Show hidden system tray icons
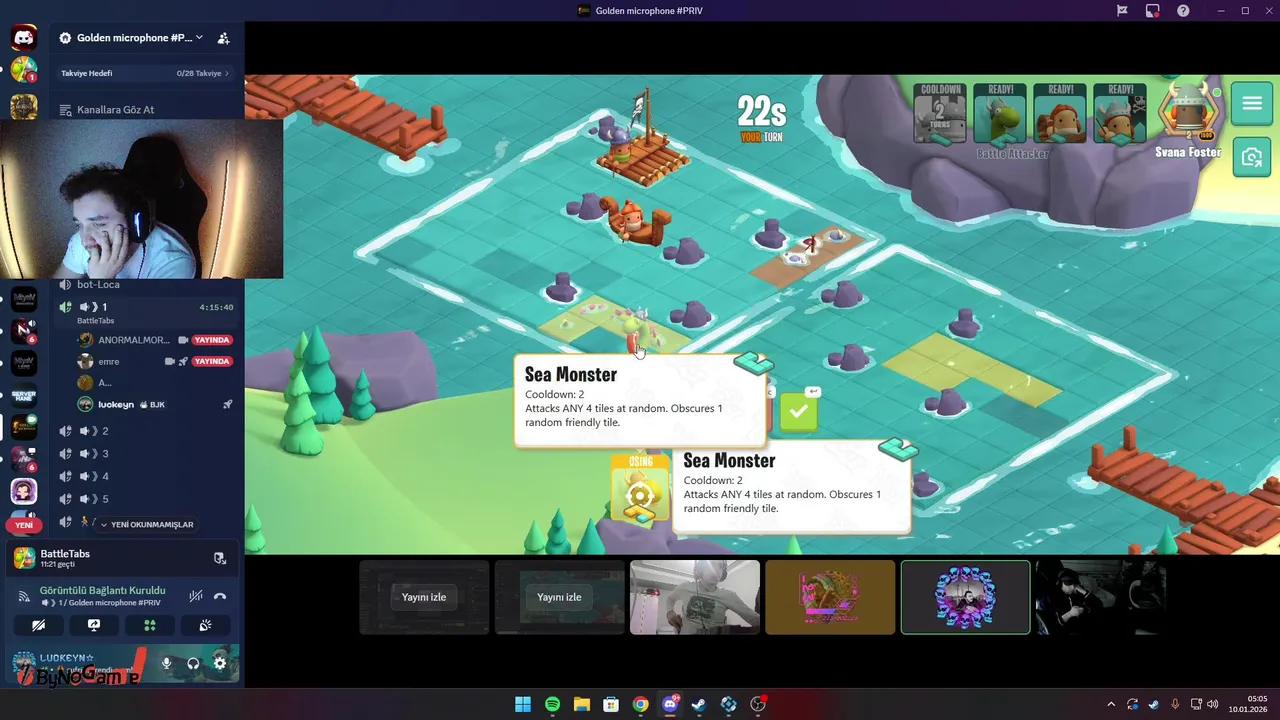Screen dimensions: 1280x720 1111,704
